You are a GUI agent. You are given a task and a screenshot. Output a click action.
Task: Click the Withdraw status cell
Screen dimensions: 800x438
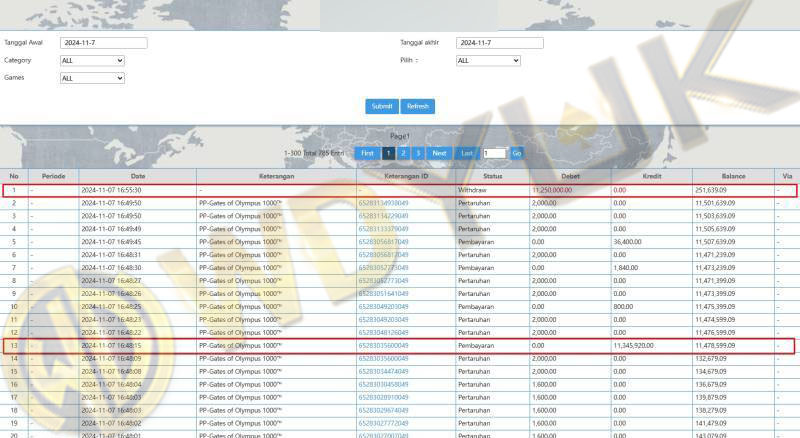(472, 190)
